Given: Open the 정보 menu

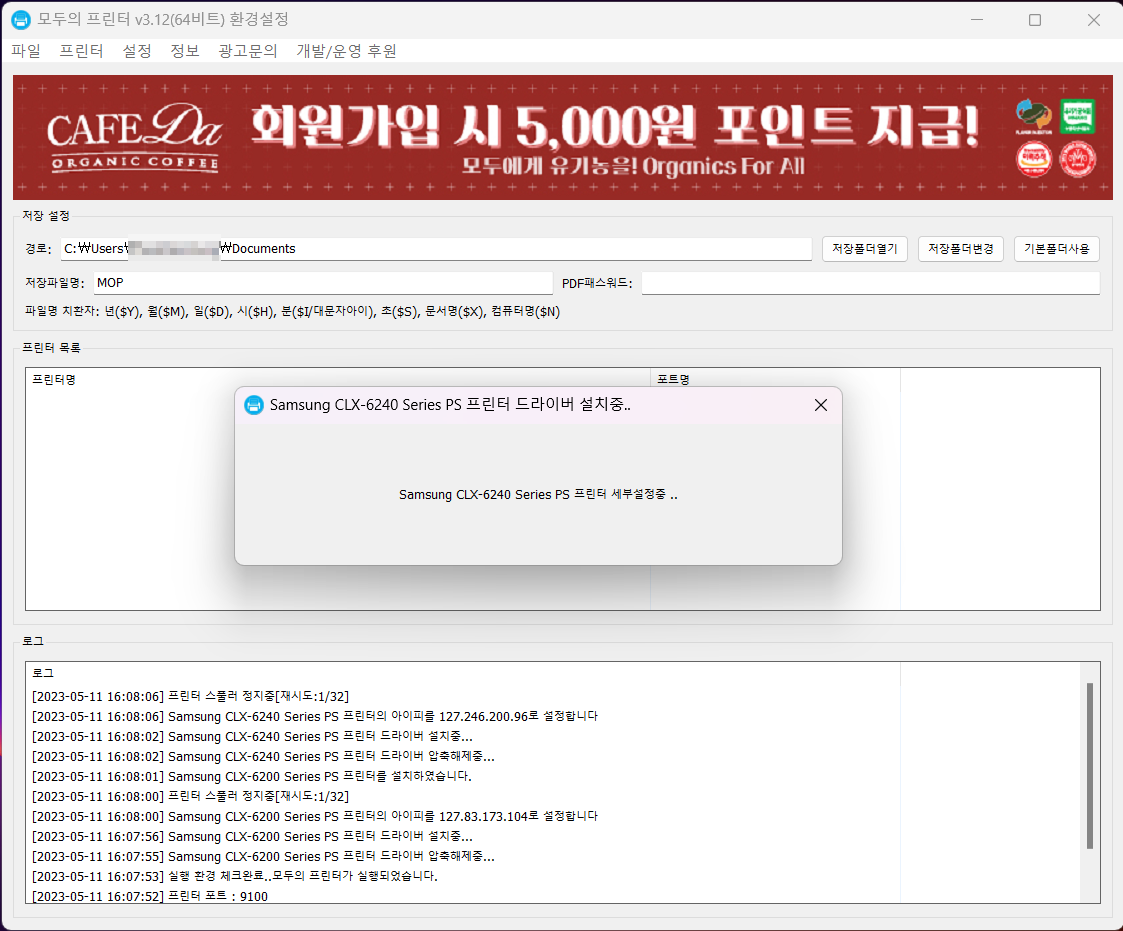Looking at the screenshot, I should click(x=185, y=51).
